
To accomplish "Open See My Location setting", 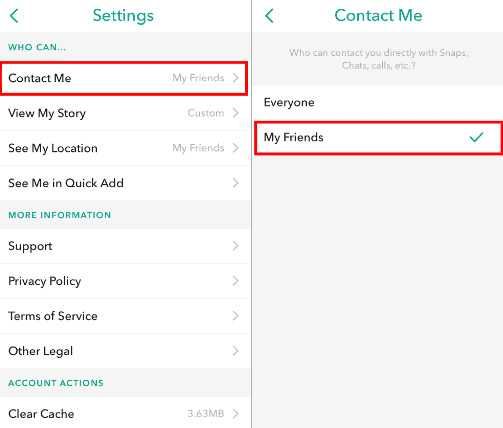I will click(125, 148).
